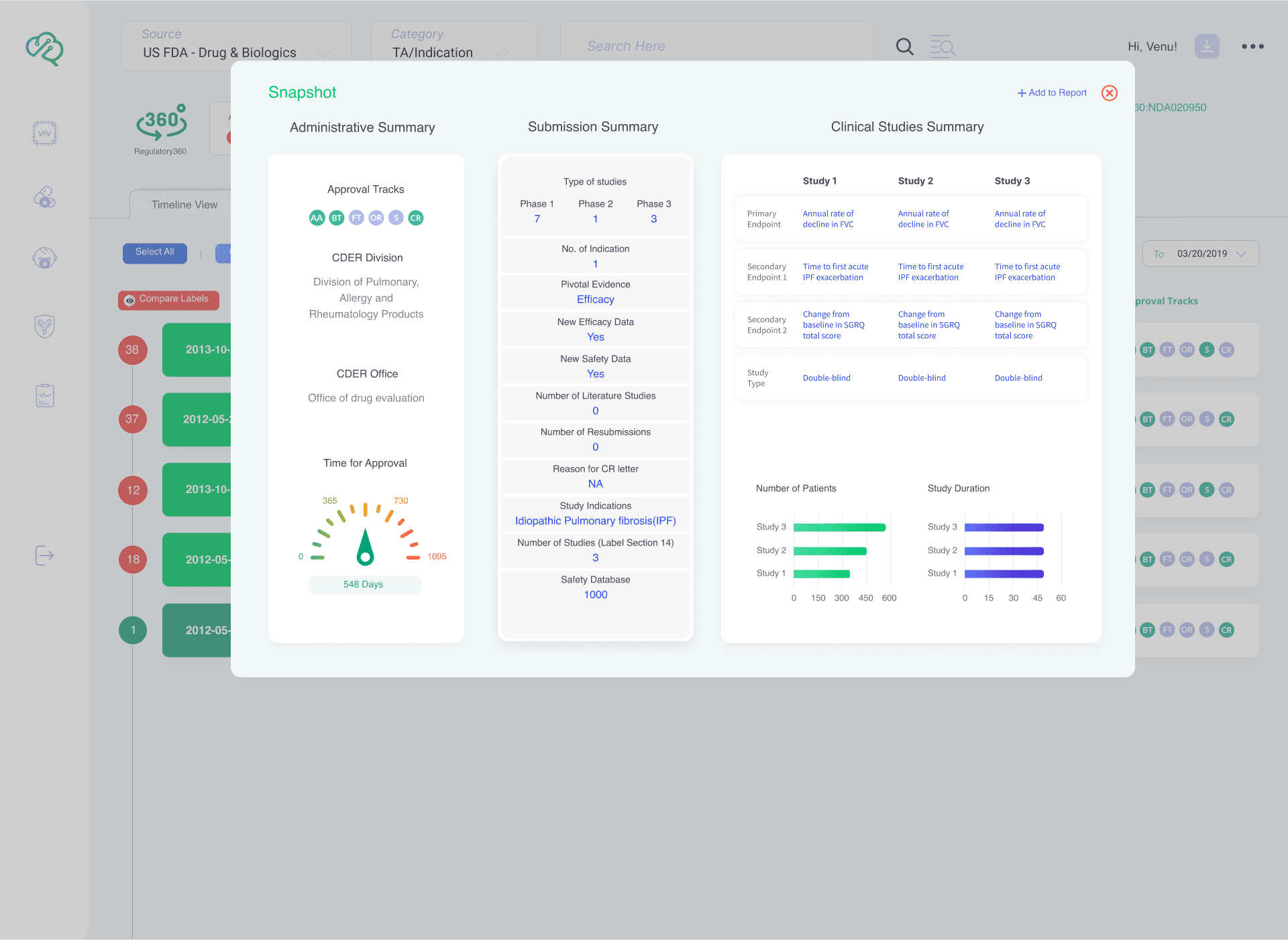The width and height of the screenshot is (1288, 940).
Task: Toggle the CR approval track badge
Action: click(x=416, y=218)
